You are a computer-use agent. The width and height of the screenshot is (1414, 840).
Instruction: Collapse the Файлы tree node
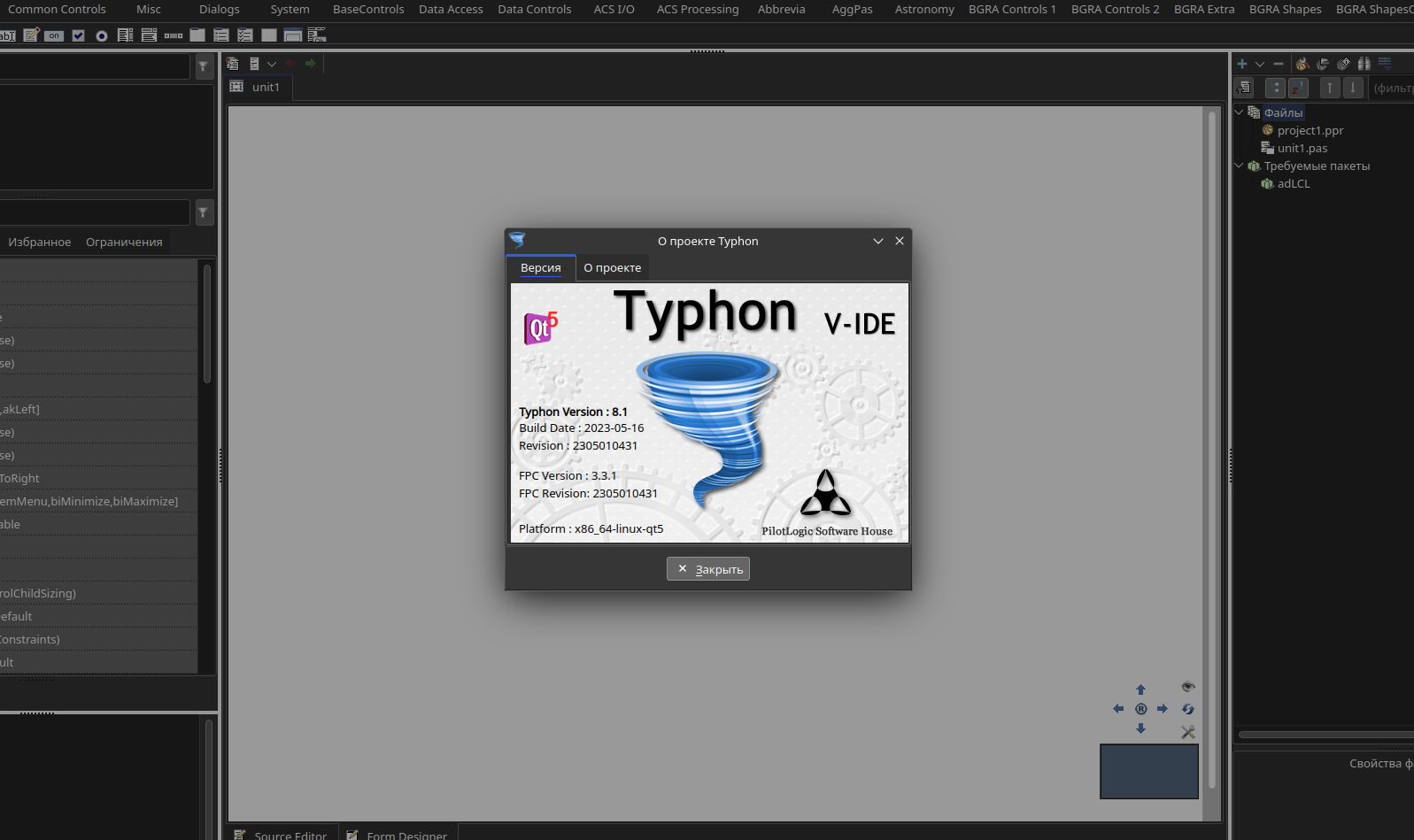pyautogui.click(x=1240, y=112)
